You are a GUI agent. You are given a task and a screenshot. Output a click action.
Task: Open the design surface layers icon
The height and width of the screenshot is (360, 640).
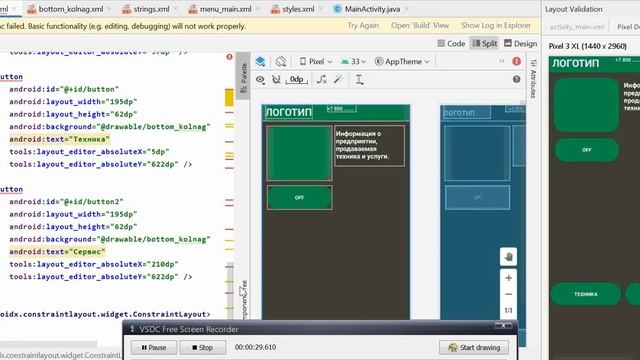tap(260, 62)
